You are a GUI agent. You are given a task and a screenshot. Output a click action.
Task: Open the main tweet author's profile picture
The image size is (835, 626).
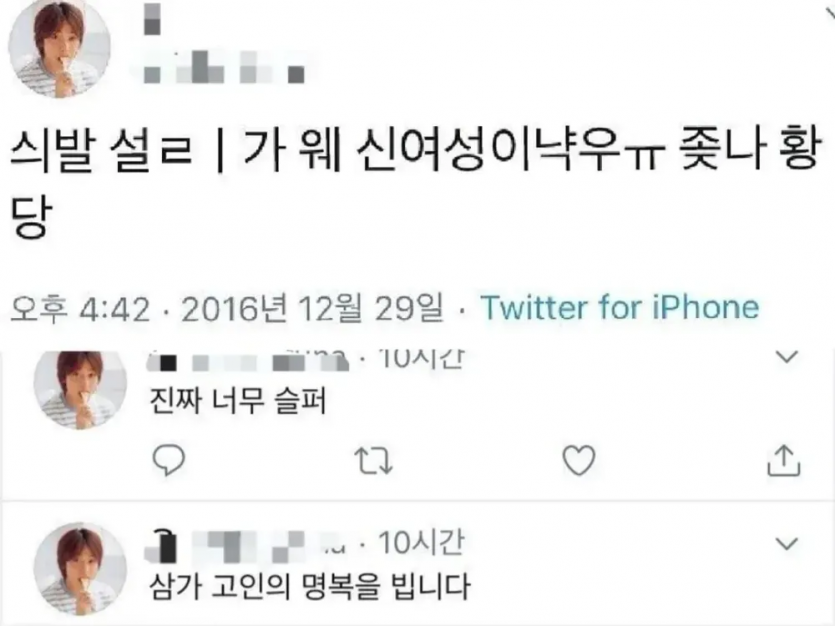tap(60, 48)
